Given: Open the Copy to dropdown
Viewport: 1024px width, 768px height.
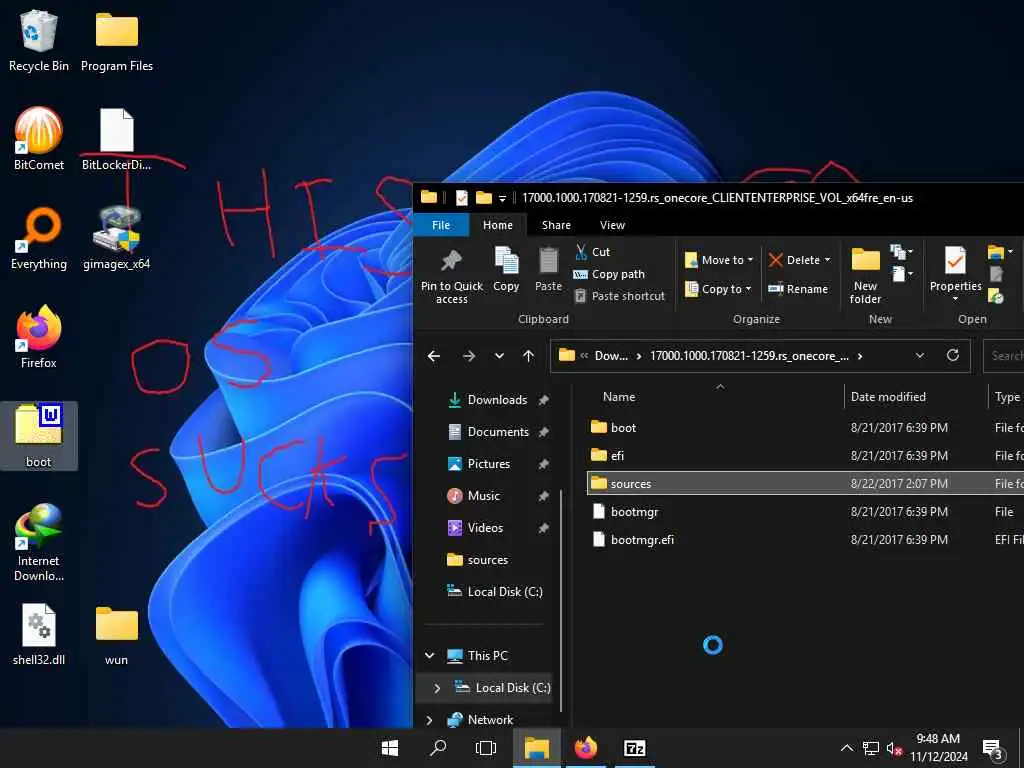Looking at the screenshot, I should [718, 289].
